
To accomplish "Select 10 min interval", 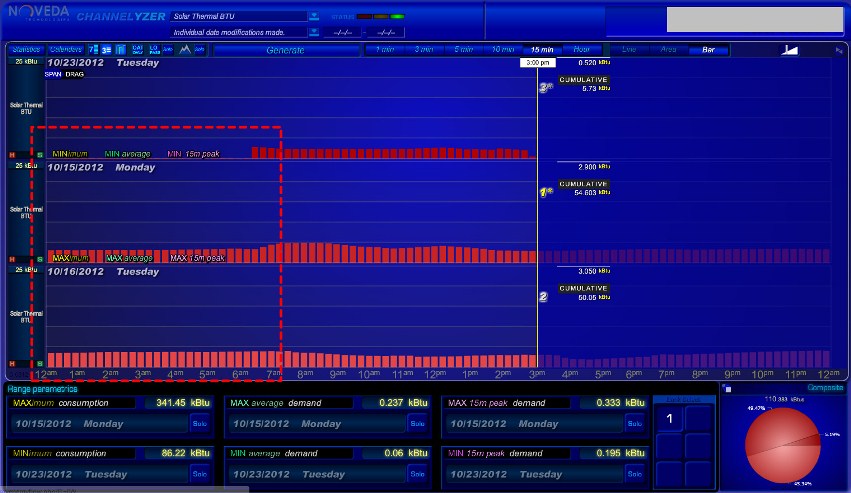I will coord(503,49).
